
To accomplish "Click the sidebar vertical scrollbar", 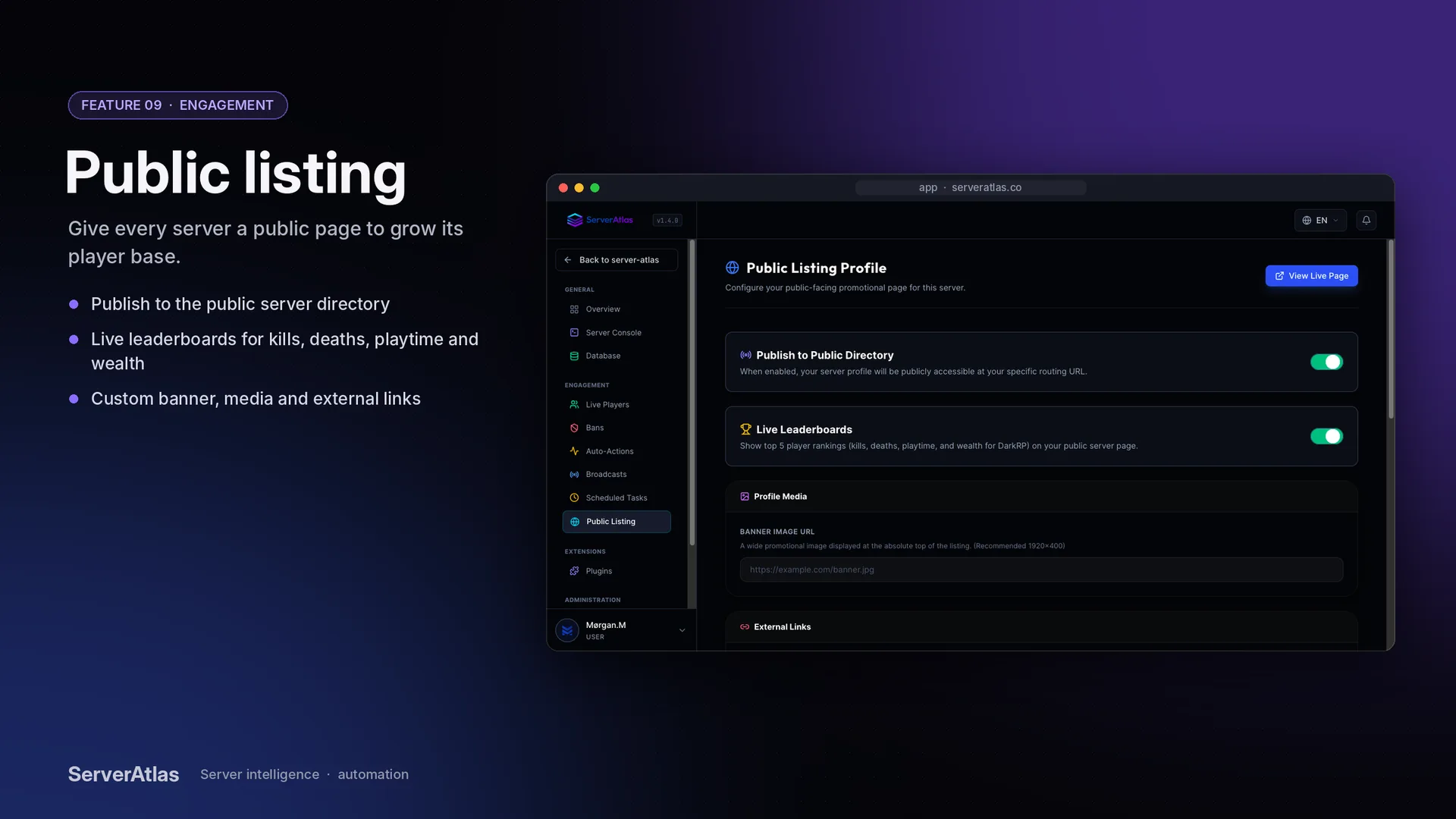I will coord(692,393).
